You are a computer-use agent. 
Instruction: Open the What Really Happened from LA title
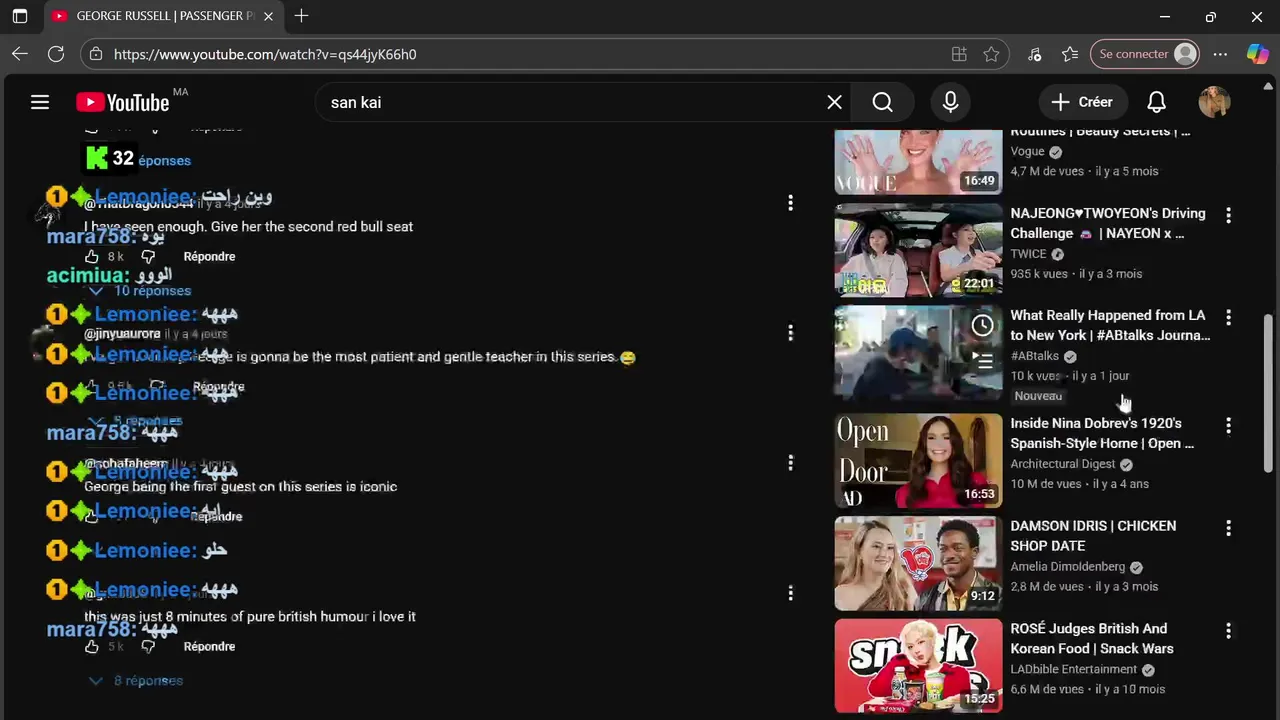coord(1110,325)
